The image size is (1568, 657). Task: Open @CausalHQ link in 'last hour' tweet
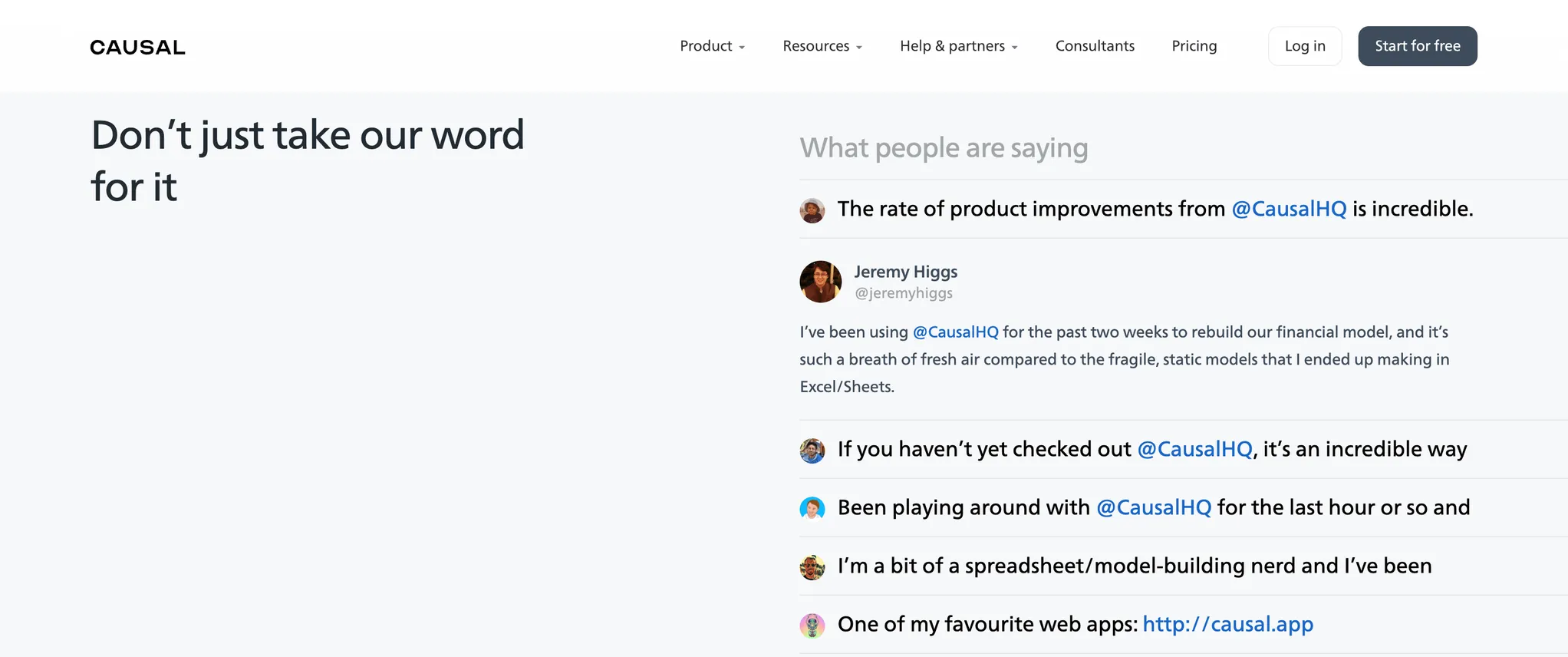(x=1154, y=507)
